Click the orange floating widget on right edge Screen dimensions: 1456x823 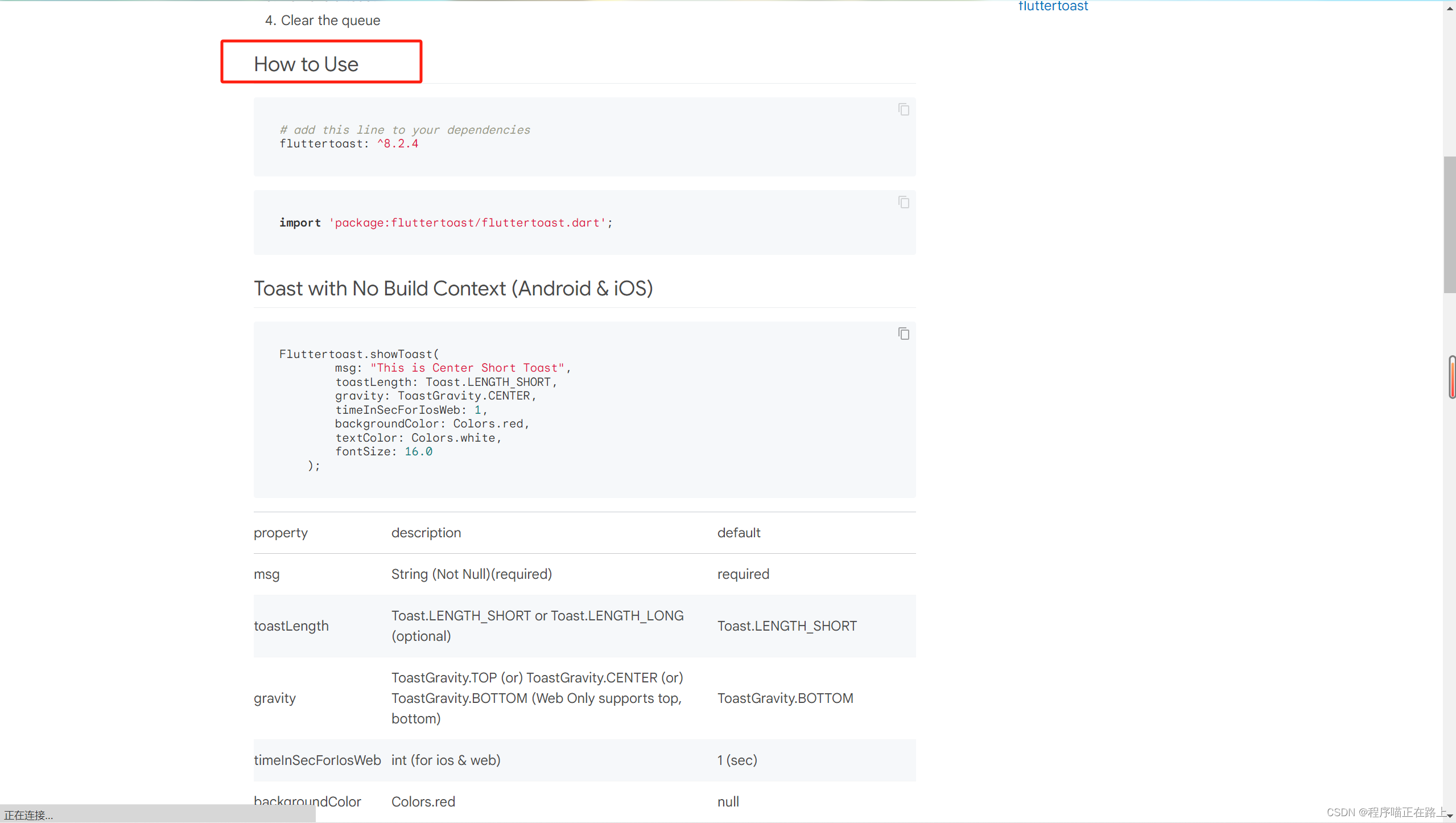pos(1453,376)
